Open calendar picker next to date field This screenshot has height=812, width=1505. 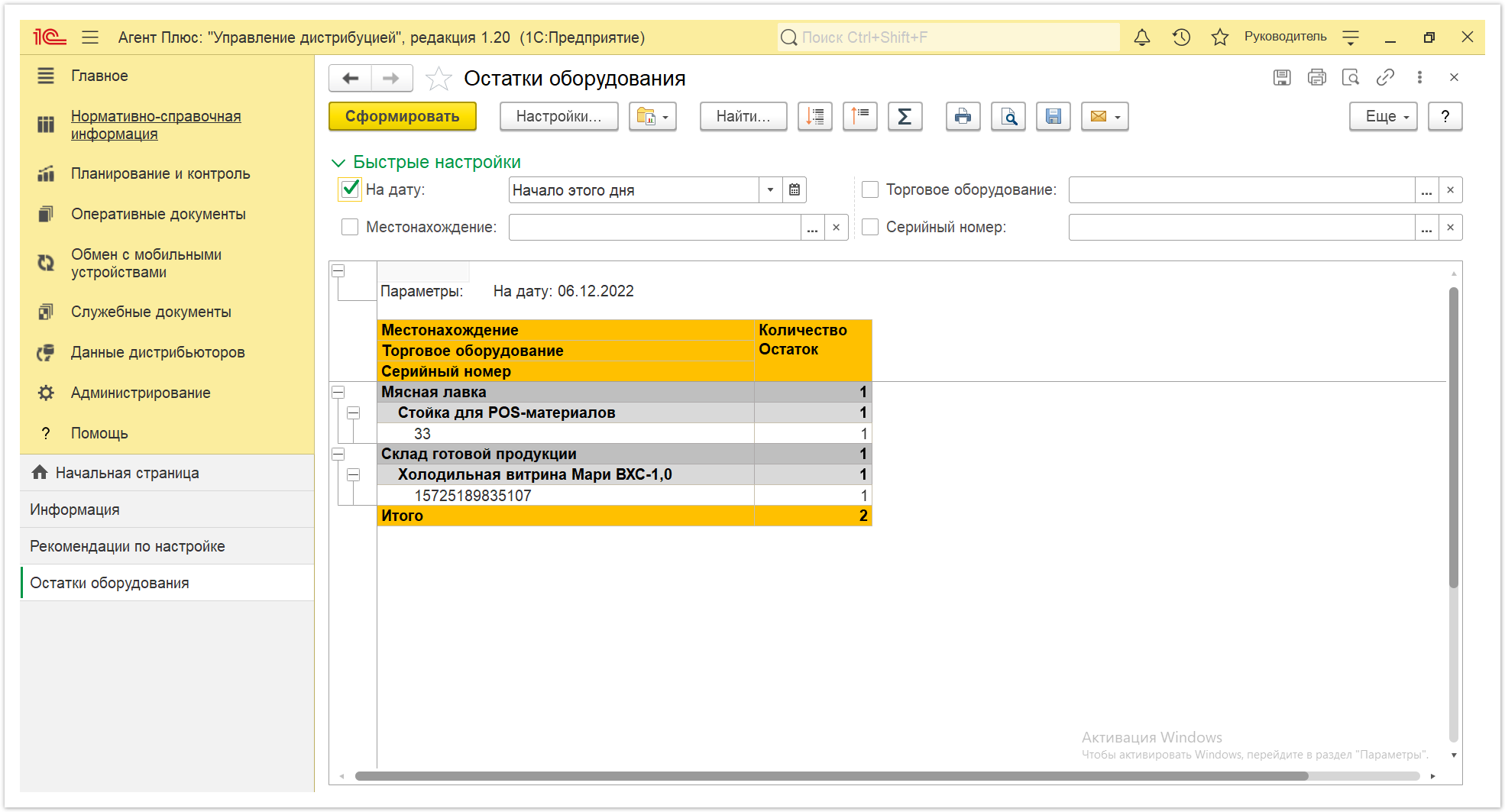pos(795,190)
